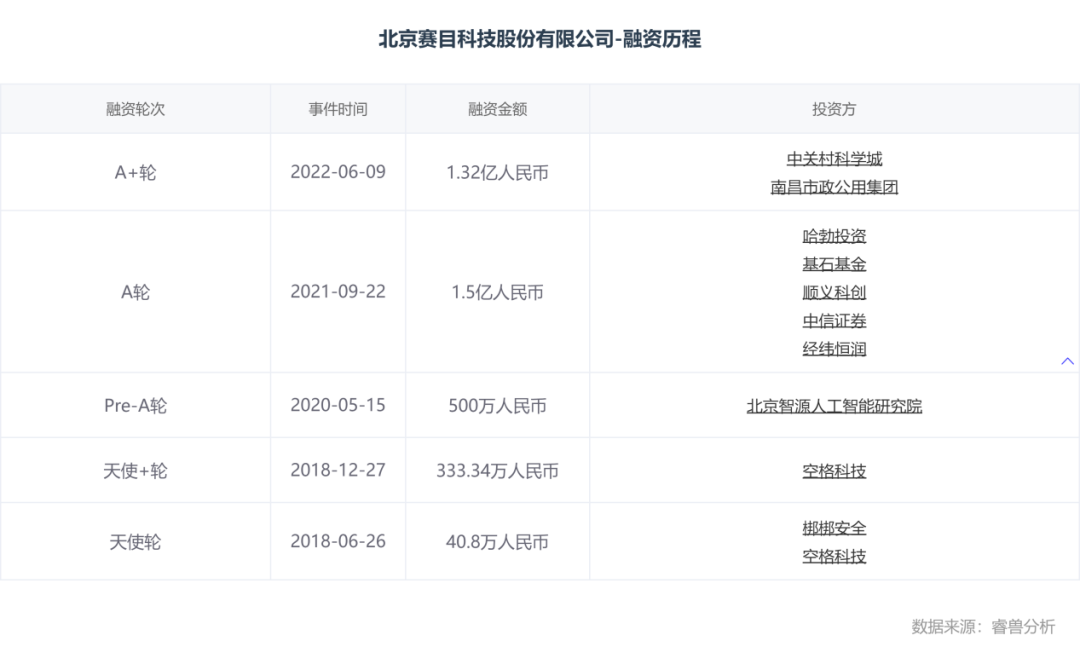Open 梆梆安全 investor link
Viewport: 1080px width, 670px height.
click(x=834, y=528)
